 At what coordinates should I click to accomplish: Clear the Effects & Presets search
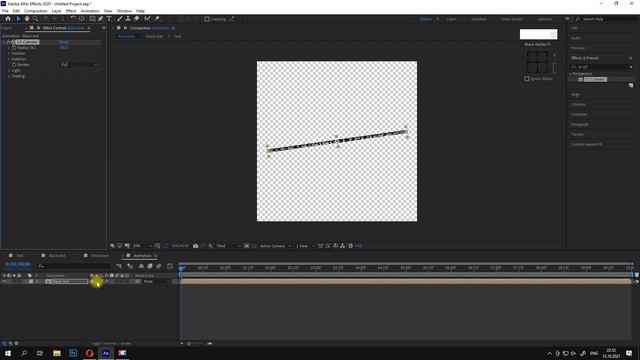point(631,67)
